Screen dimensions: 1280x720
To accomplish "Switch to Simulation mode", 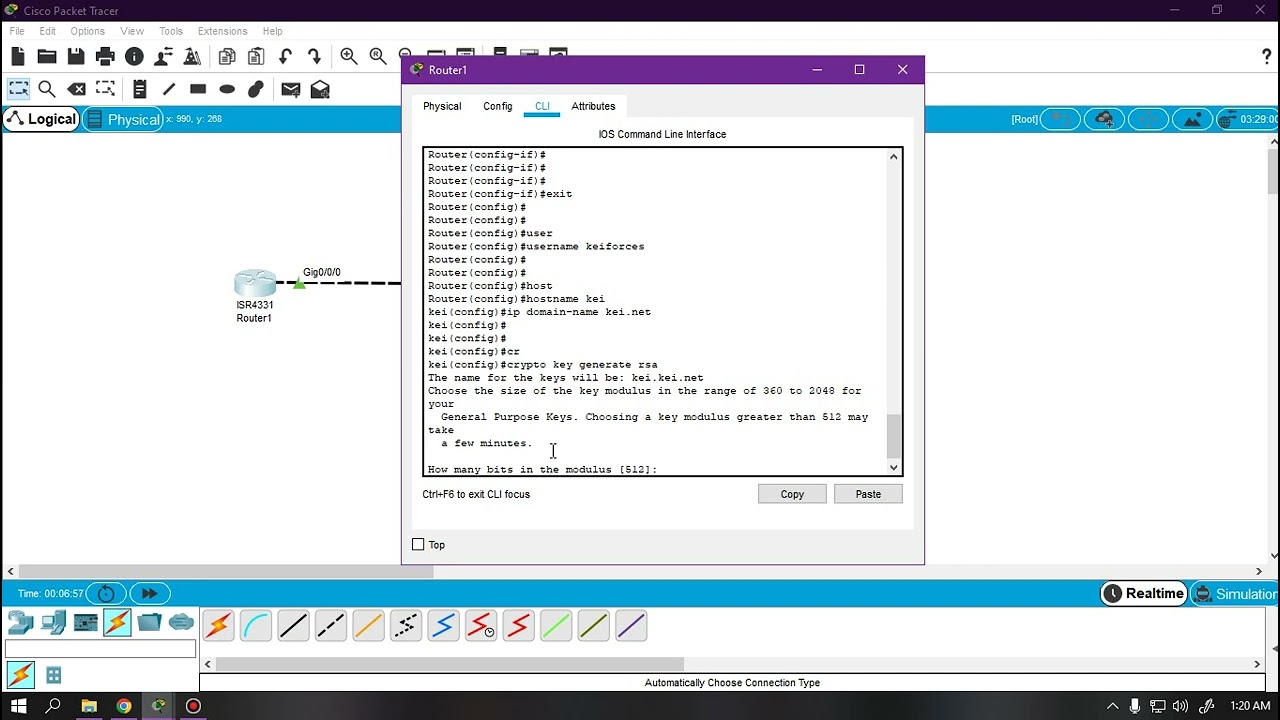I will pyautogui.click(x=1236, y=594).
